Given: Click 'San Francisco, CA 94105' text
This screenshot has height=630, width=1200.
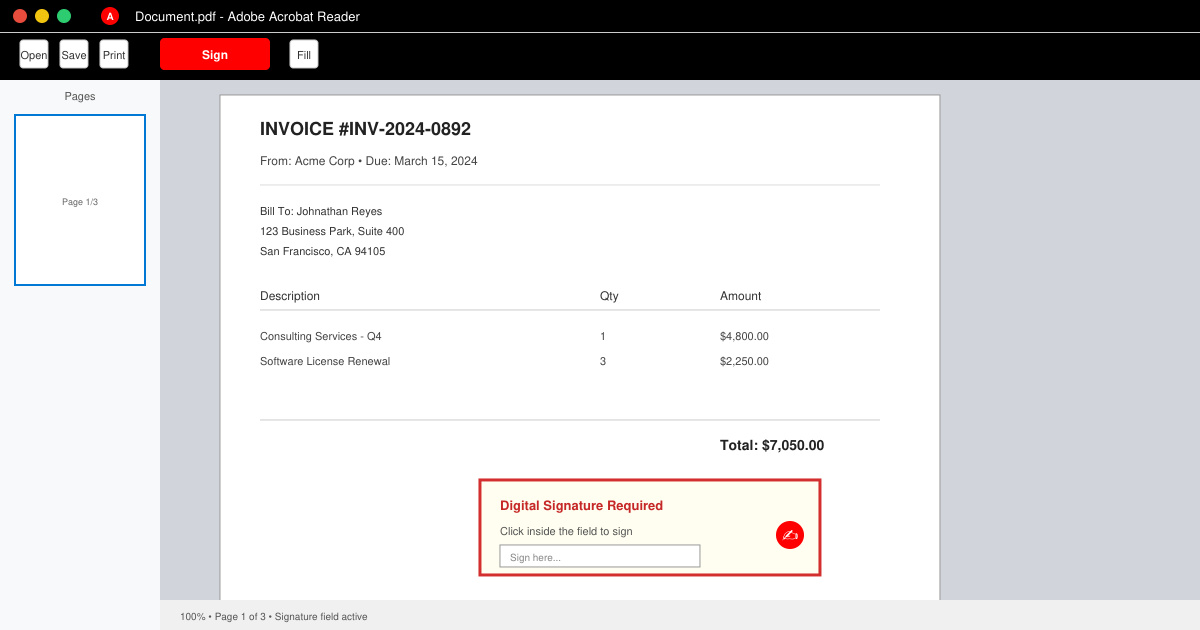Looking at the screenshot, I should point(322,251).
